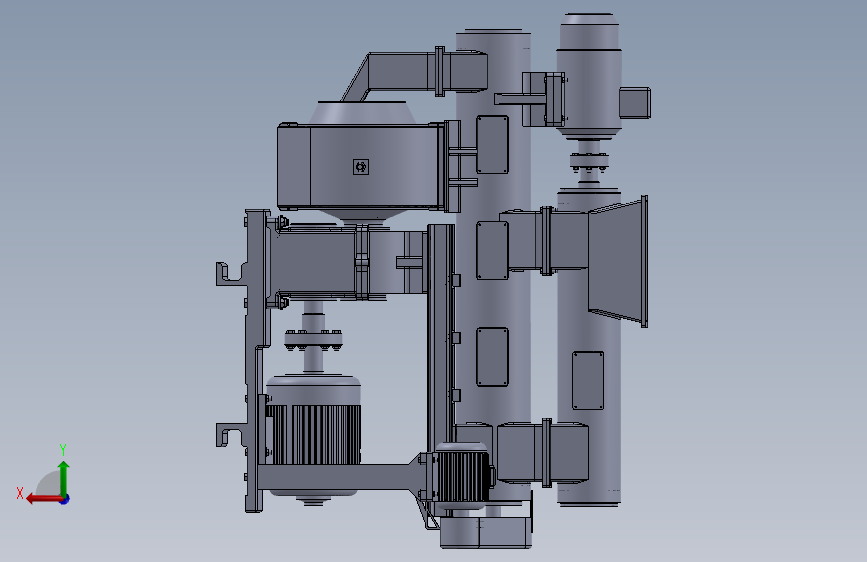
Task: Select the flared rectangular outlet hood of the model
Action: pyautogui.click(x=617, y=261)
